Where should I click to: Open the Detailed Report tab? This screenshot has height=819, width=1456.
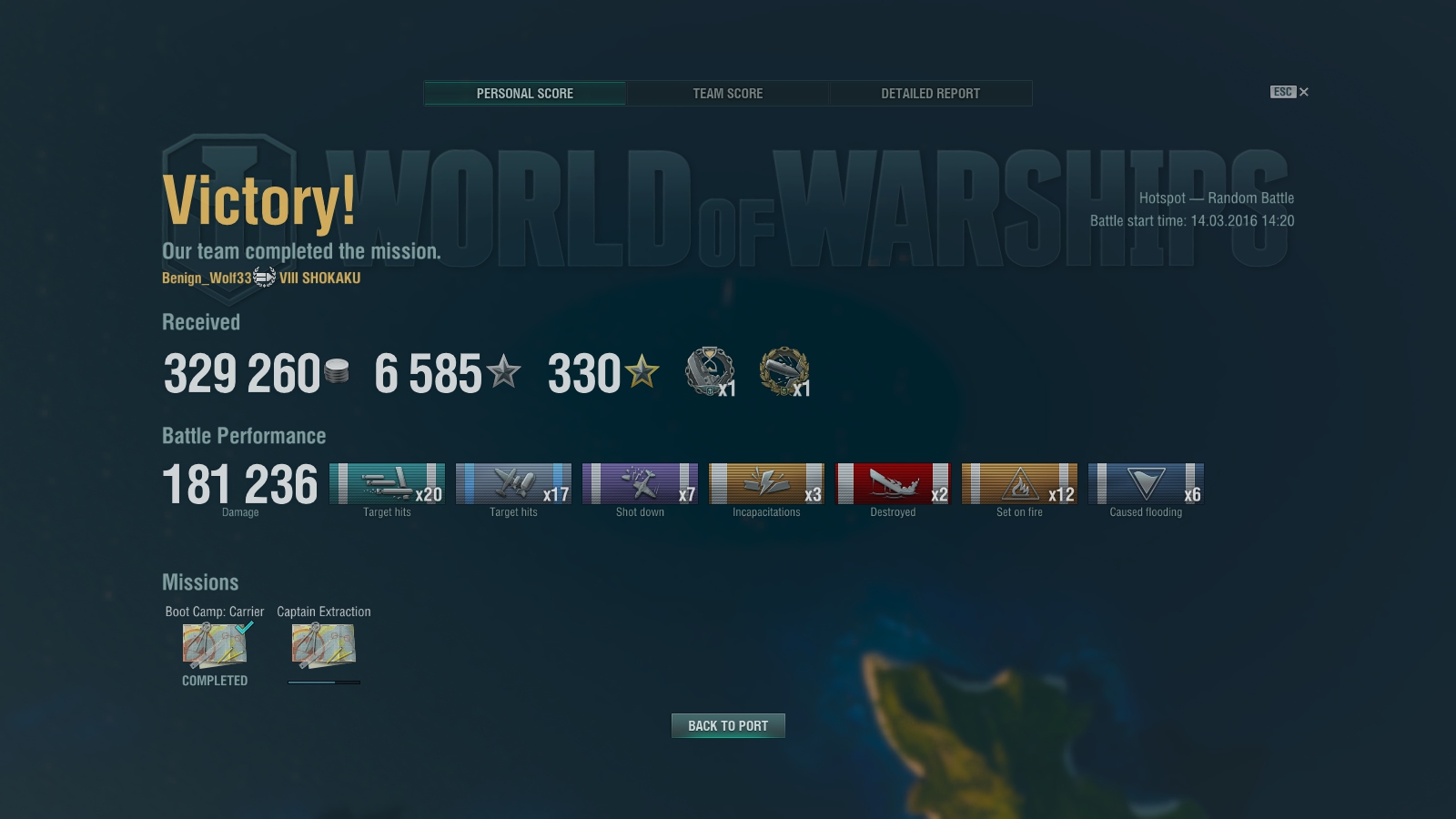(930, 94)
